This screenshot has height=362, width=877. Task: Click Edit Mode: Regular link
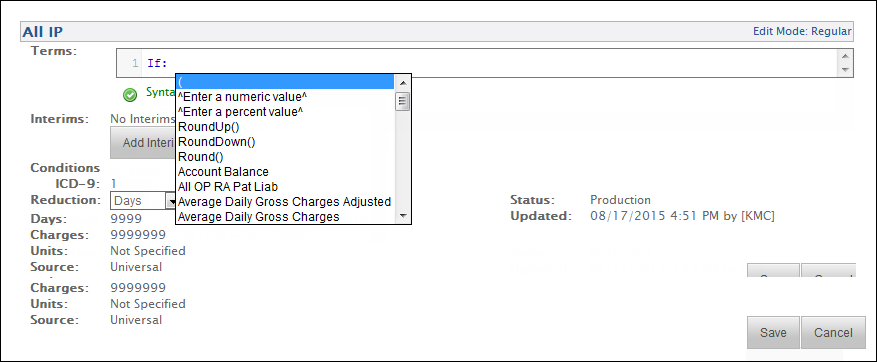pyautogui.click(x=802, y=31)
